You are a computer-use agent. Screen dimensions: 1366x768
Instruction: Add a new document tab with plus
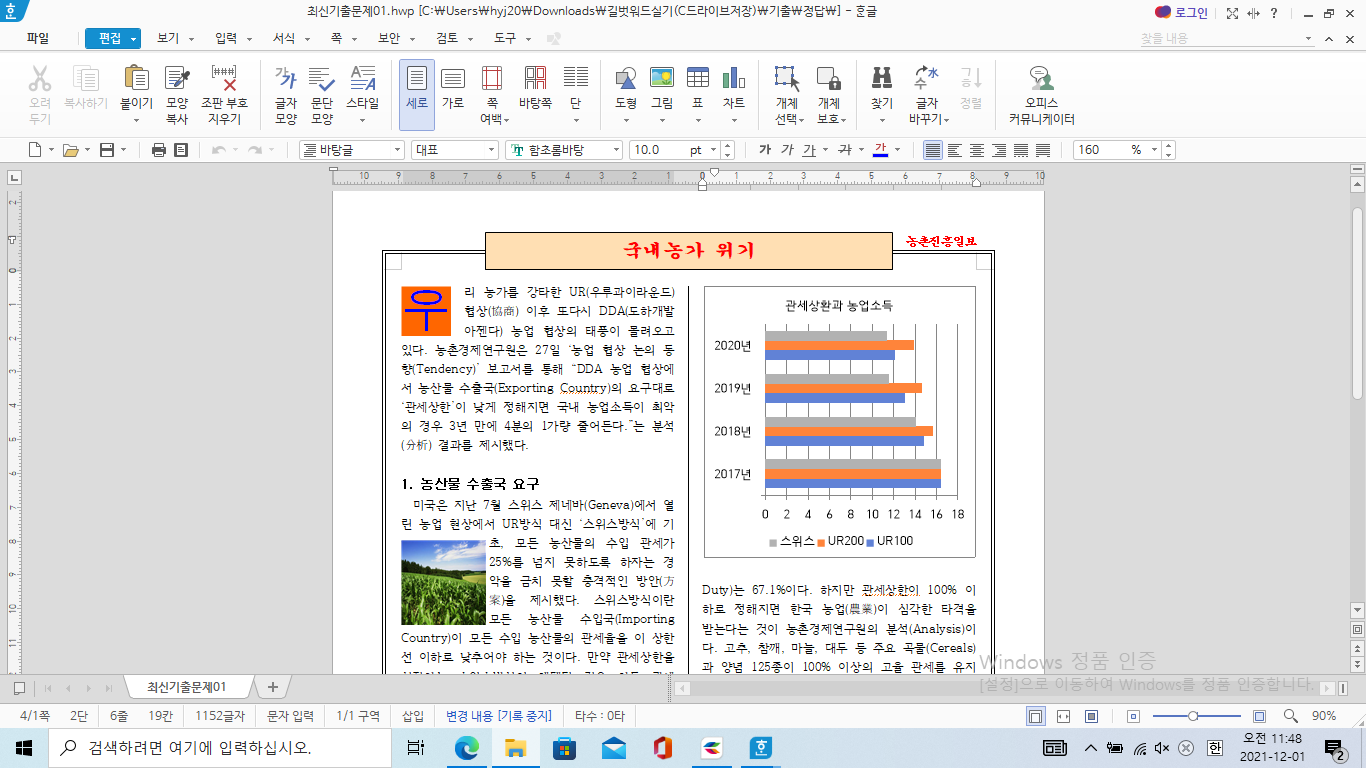click(x=272, y=687)
